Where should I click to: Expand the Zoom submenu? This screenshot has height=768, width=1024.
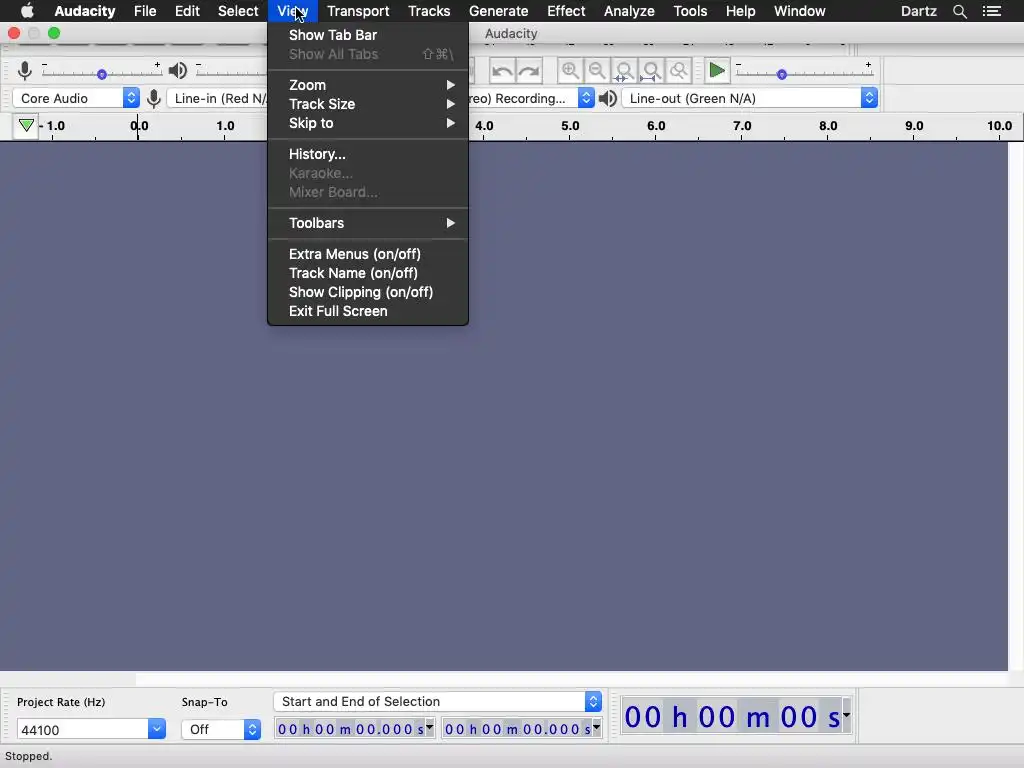pyautogui.click(x=368, y=85)
